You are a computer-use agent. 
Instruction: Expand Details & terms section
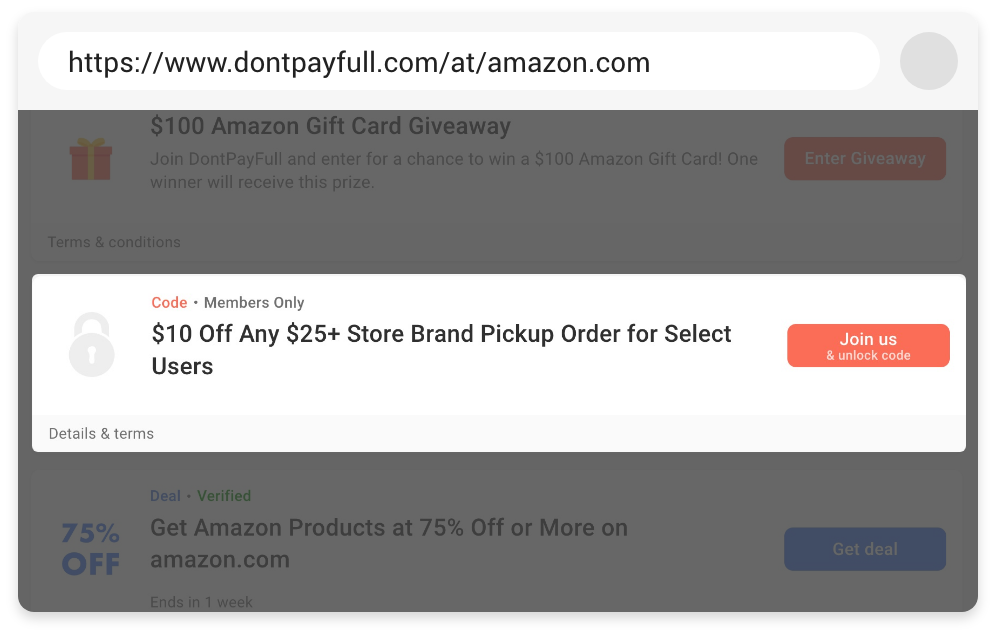tap(101, 434)
